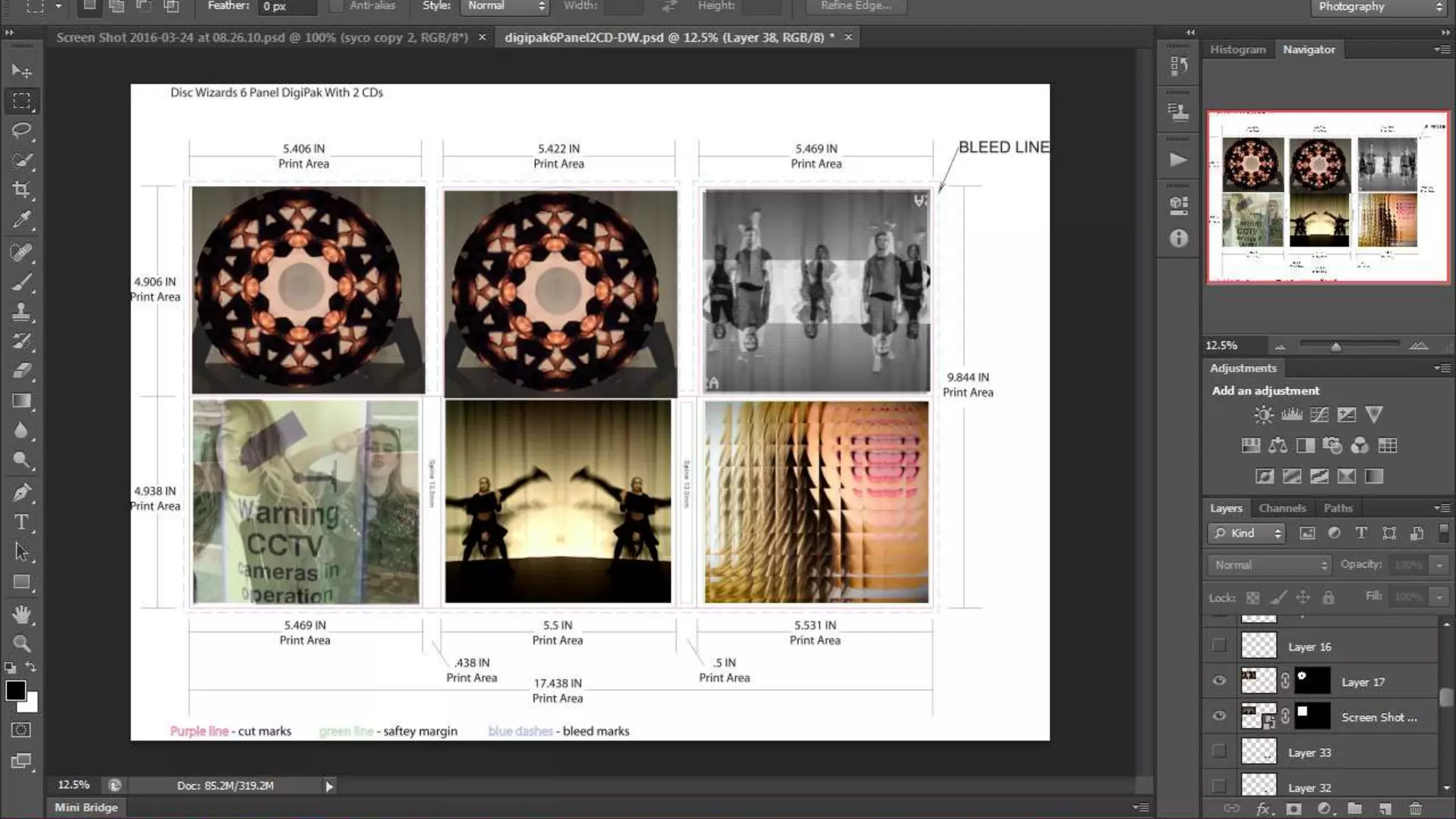The height and width of the screenshot is (819, 1456).
Task: Click the Navigator zoom slider handle
Action: (x=1336, y=346)
